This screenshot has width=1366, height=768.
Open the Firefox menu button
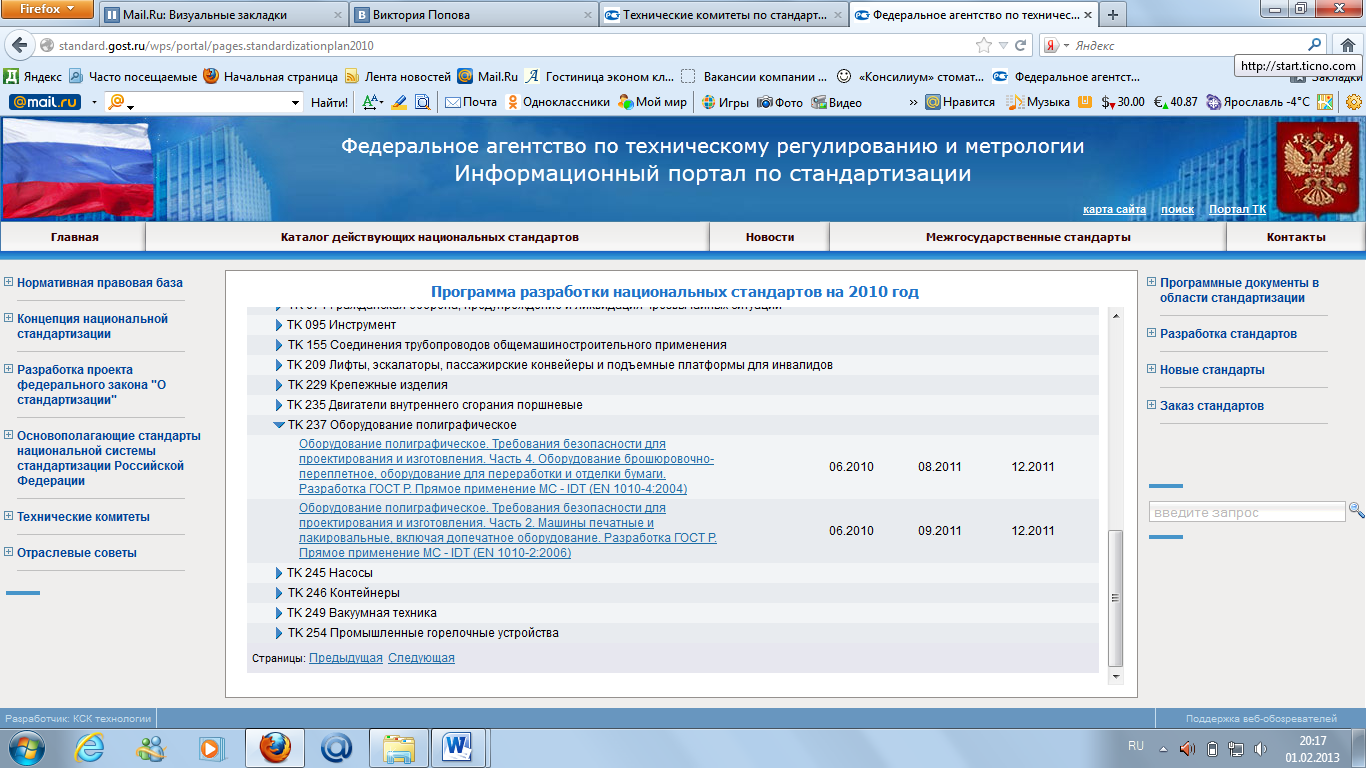pos(48,10)
